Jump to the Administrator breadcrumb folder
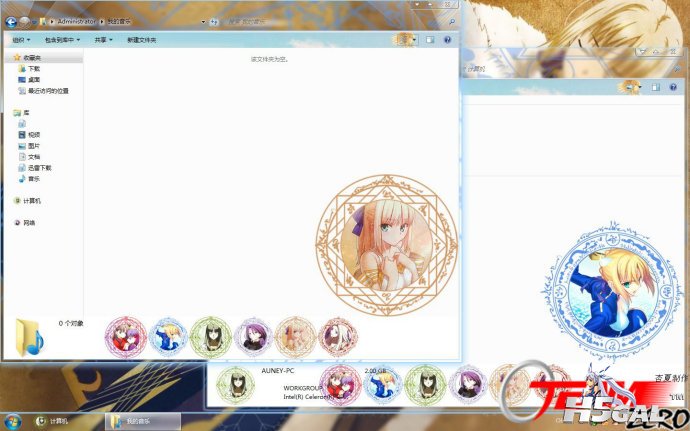This screenshot has width=690, height=431. point(76,22)
